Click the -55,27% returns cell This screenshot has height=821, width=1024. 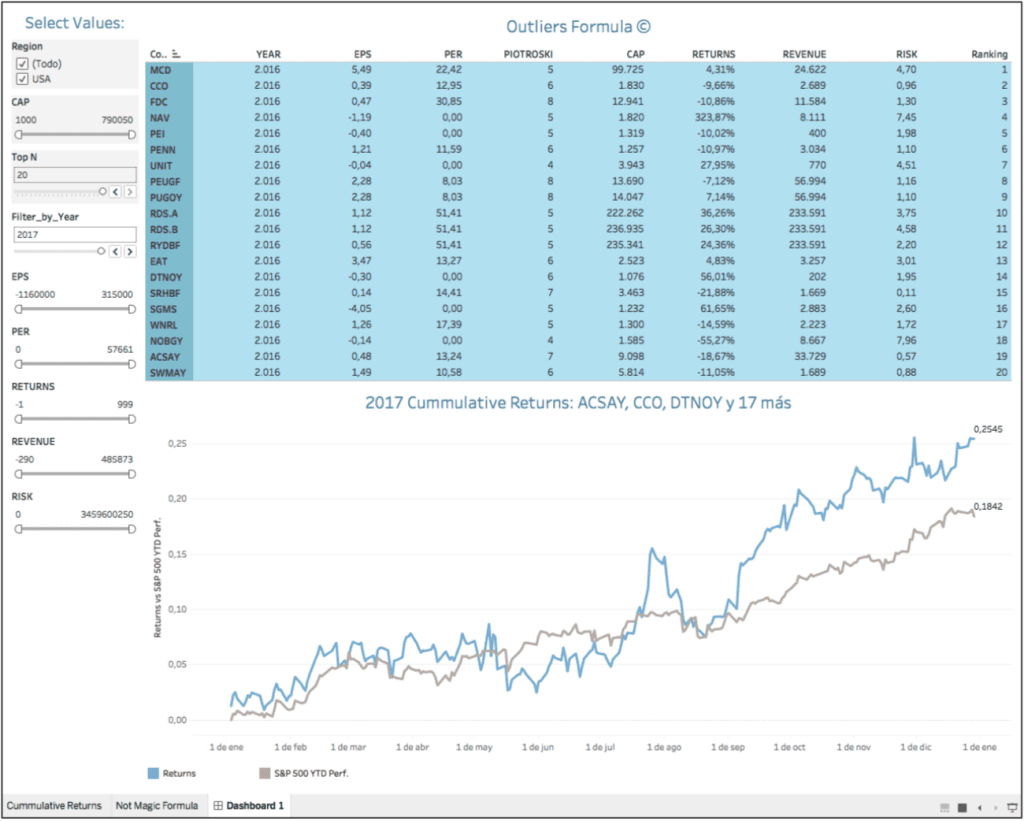(716, 340)
